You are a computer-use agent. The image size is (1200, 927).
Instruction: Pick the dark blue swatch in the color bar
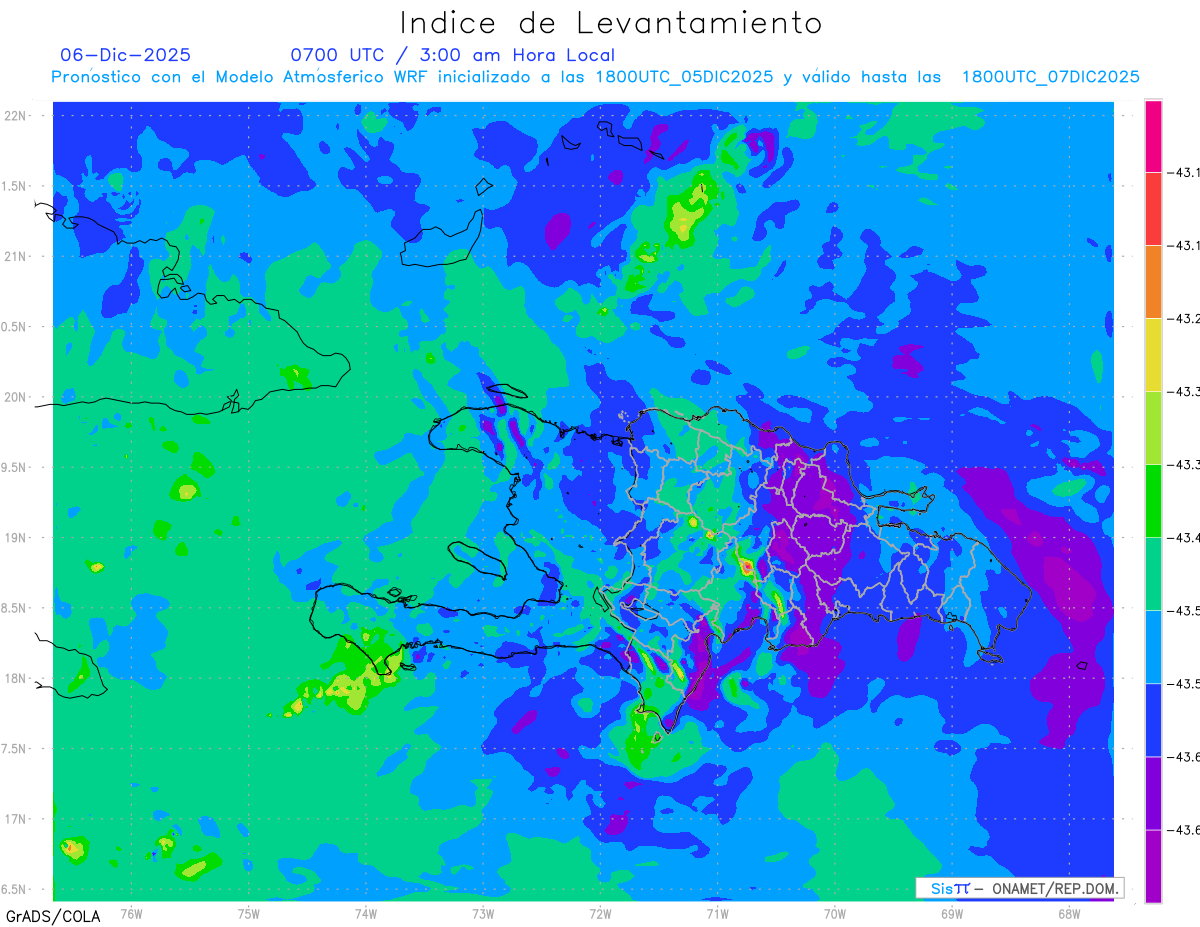tap(1153, 720)
